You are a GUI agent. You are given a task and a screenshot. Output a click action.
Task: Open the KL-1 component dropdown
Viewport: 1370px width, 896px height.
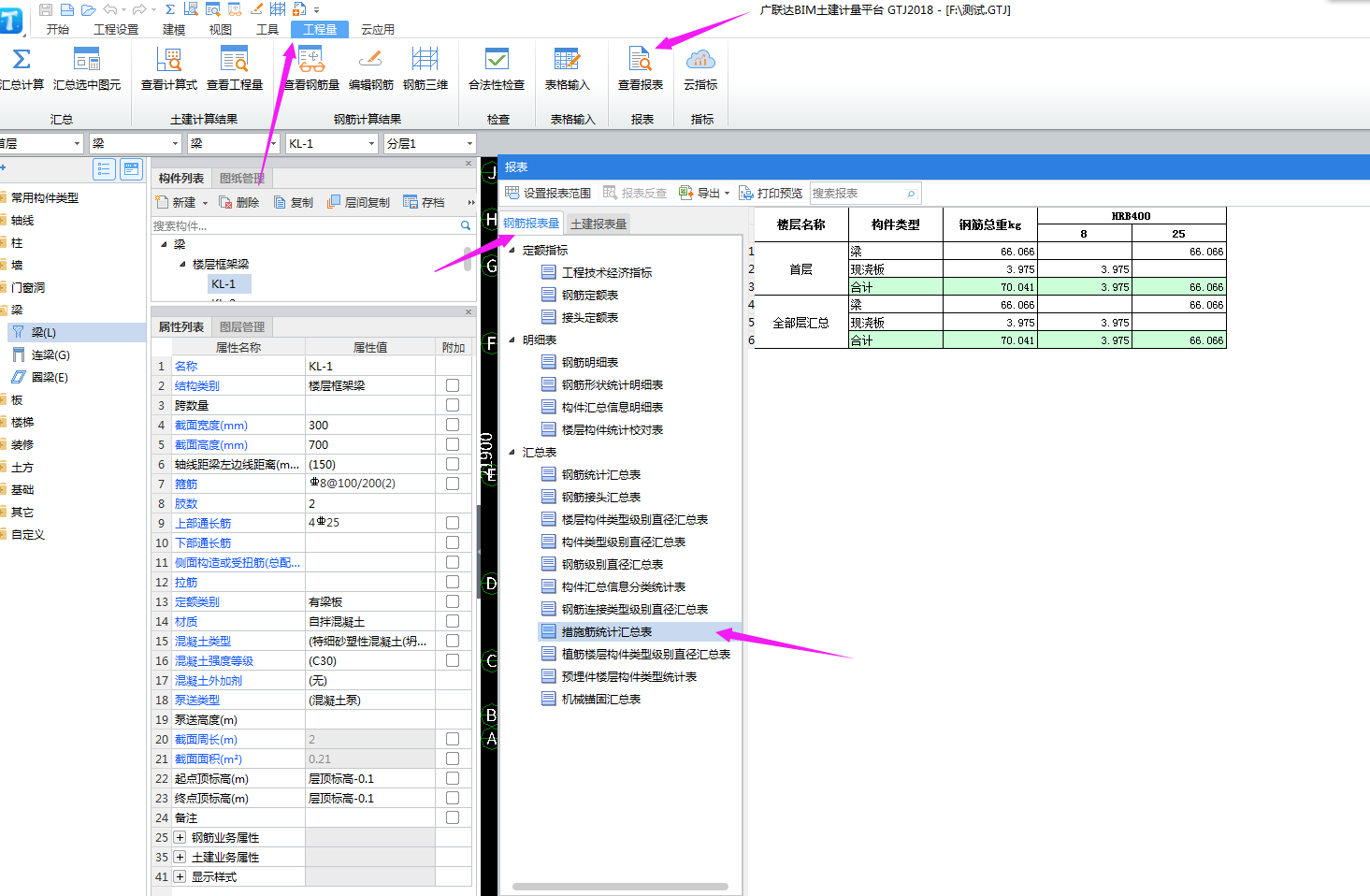[x=371, y=143]
